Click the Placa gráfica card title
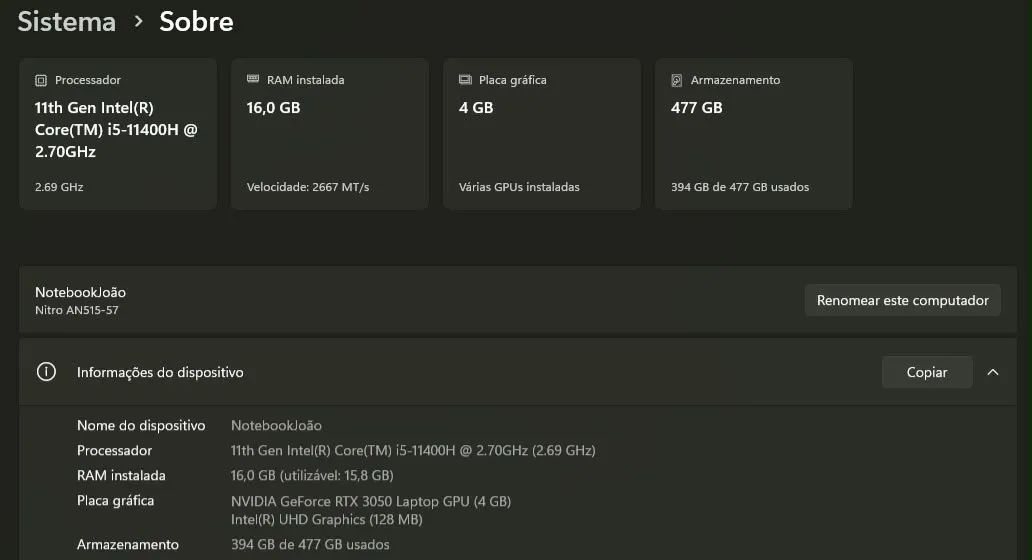Image resolution: width=1032 pixels, height=560 pixels. [x=513, y=80]
